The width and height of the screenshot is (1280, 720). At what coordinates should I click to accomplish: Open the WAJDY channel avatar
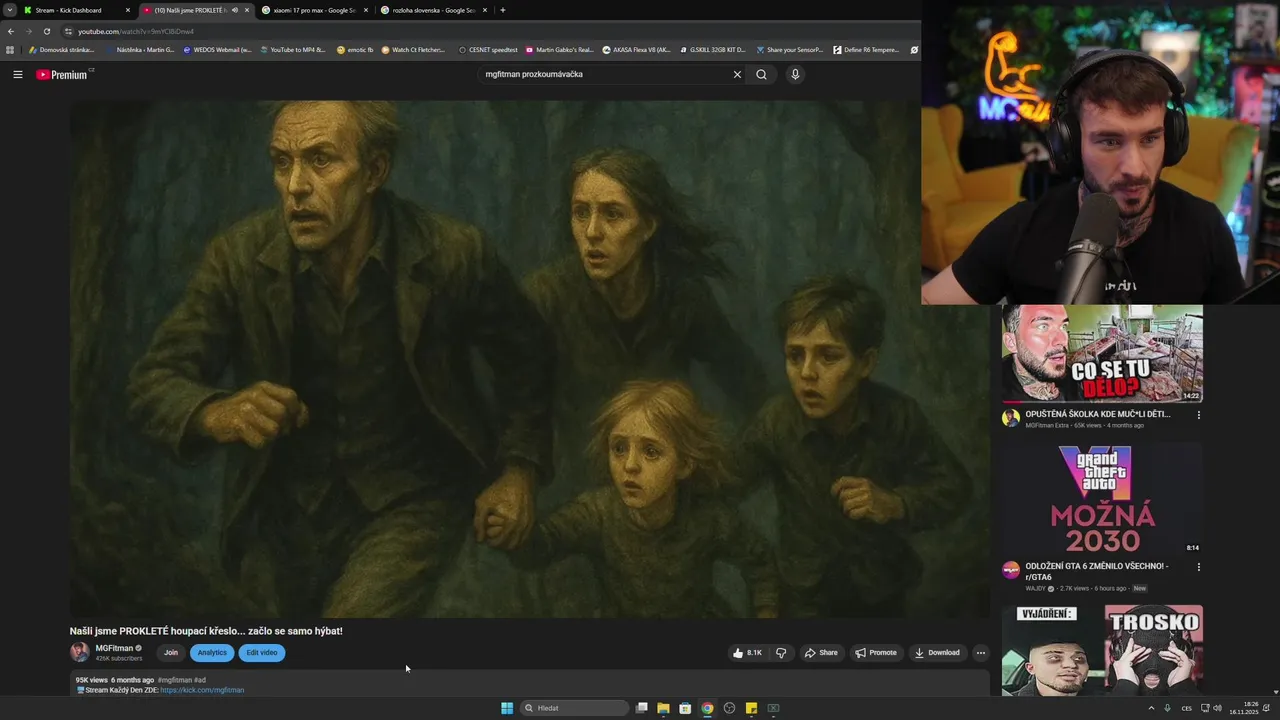pyautogui.click(x=1011, y=570)
